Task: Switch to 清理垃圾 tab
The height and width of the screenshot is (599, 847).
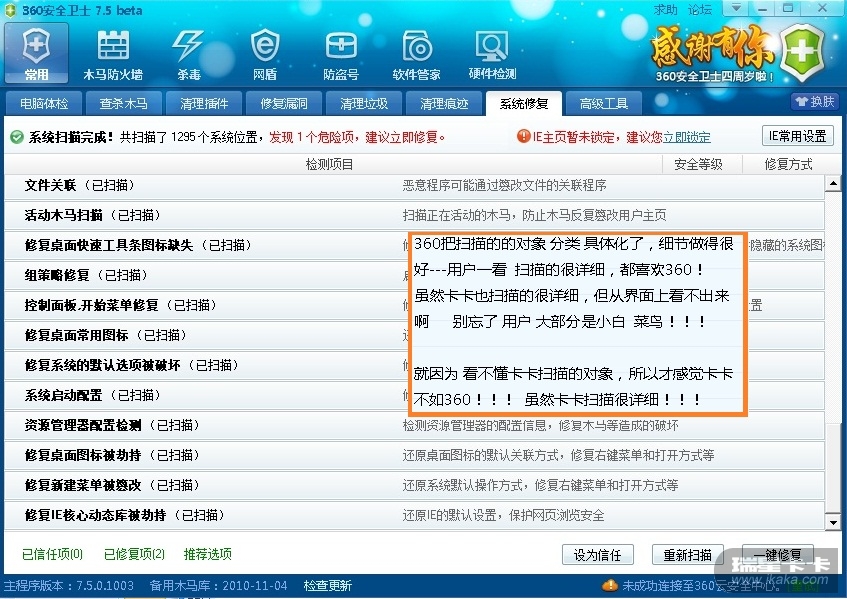Action: tap(364, 103)
